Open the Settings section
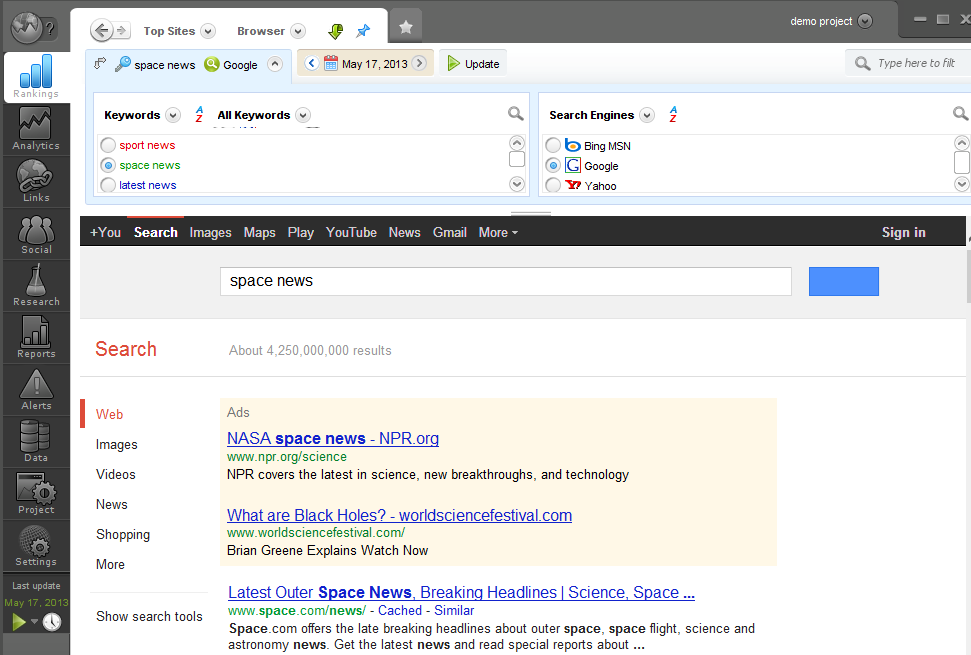Viewport: 971px width, 655px height. 36,545
